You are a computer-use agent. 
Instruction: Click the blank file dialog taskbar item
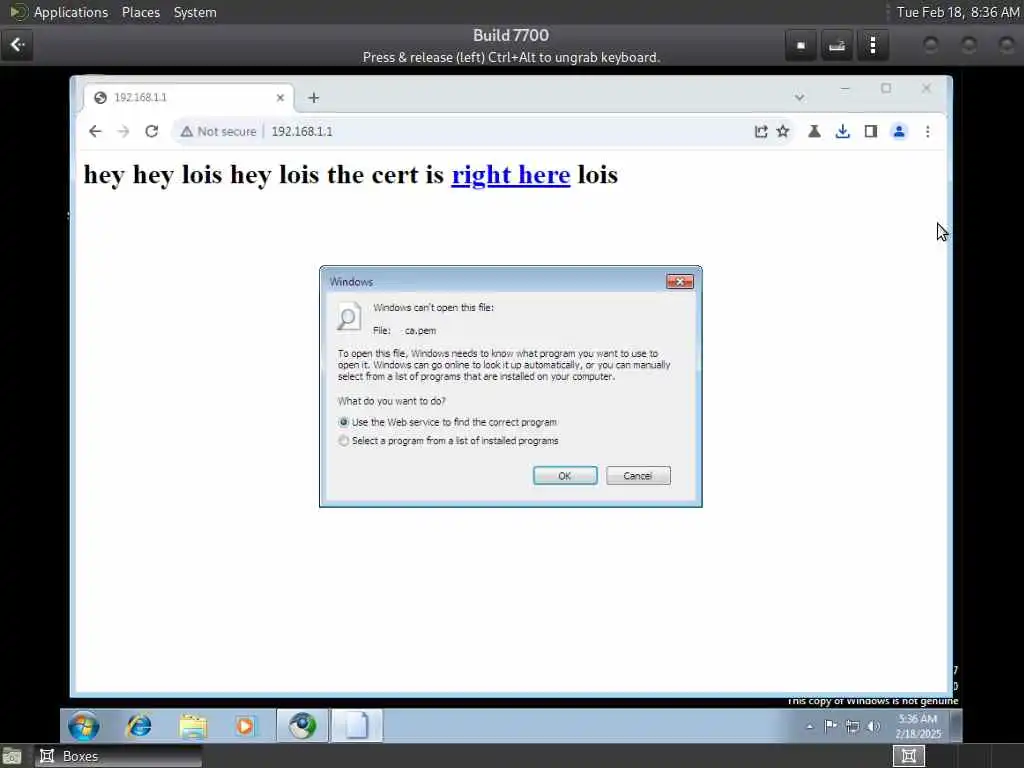(x=357, y=726)
